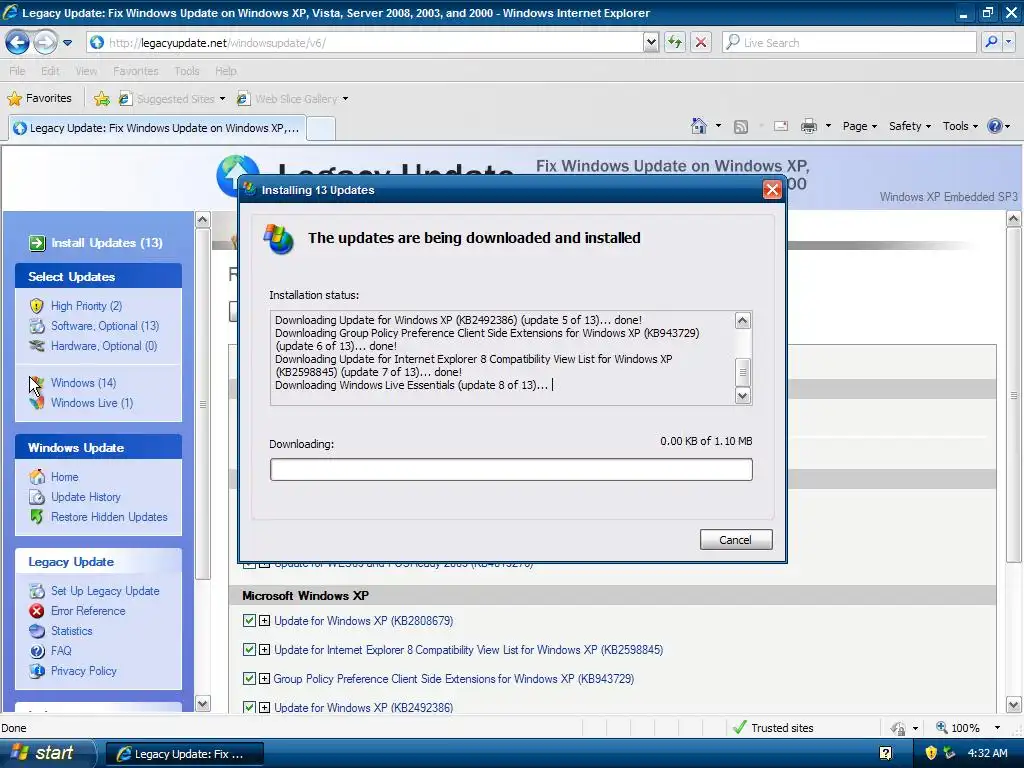
Task: Click the Privacy Policy info icon
Action: pyautogui.click(x=37, y=671)
